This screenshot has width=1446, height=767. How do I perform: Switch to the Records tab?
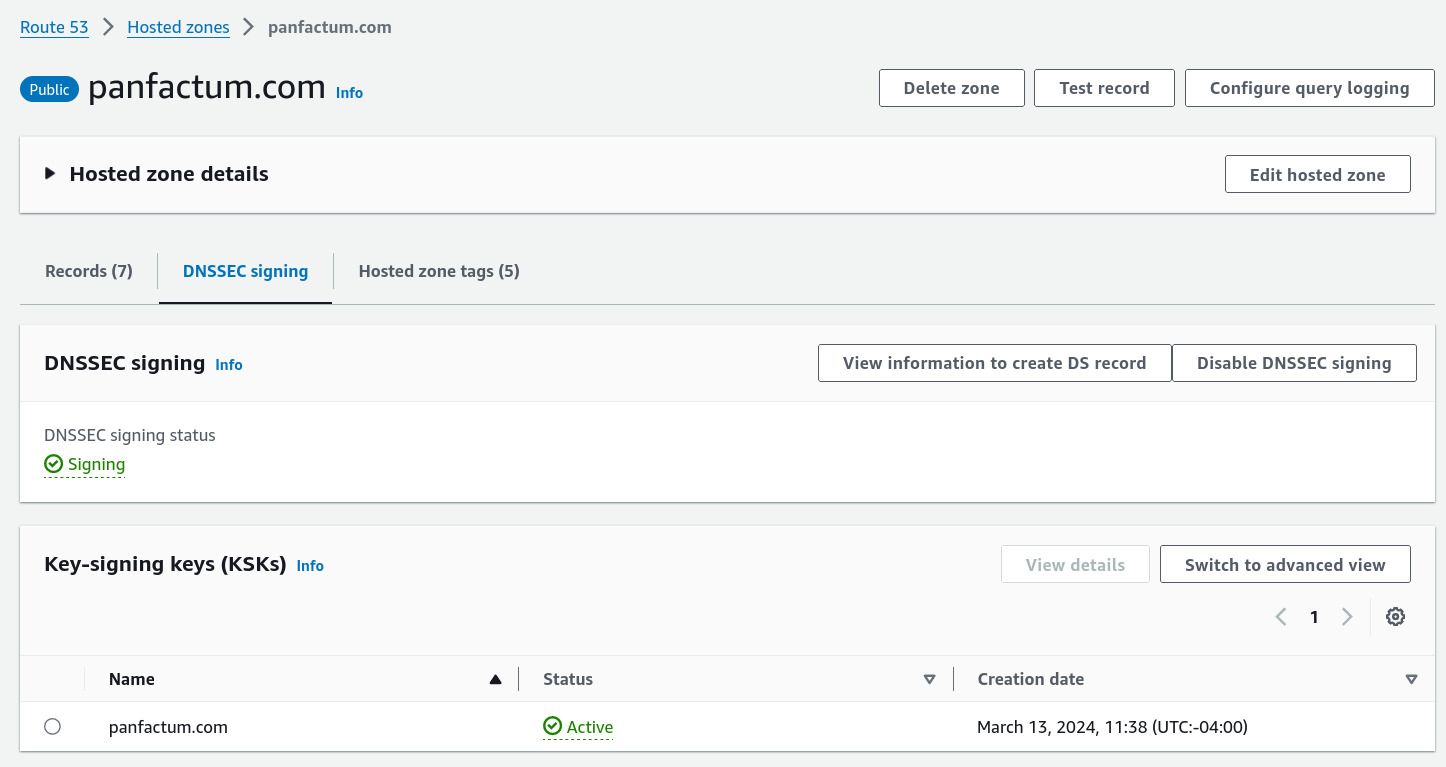point(88,271)
